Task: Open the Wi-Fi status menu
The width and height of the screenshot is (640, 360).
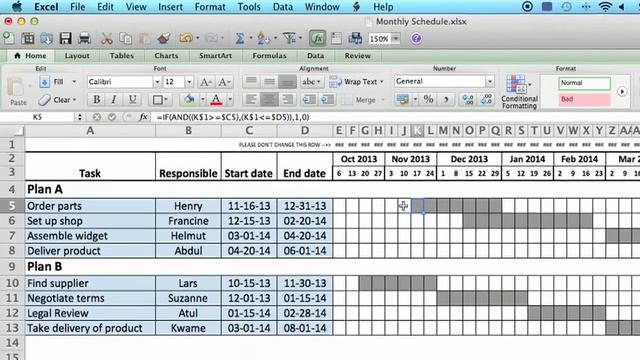Action: [605, 7]
